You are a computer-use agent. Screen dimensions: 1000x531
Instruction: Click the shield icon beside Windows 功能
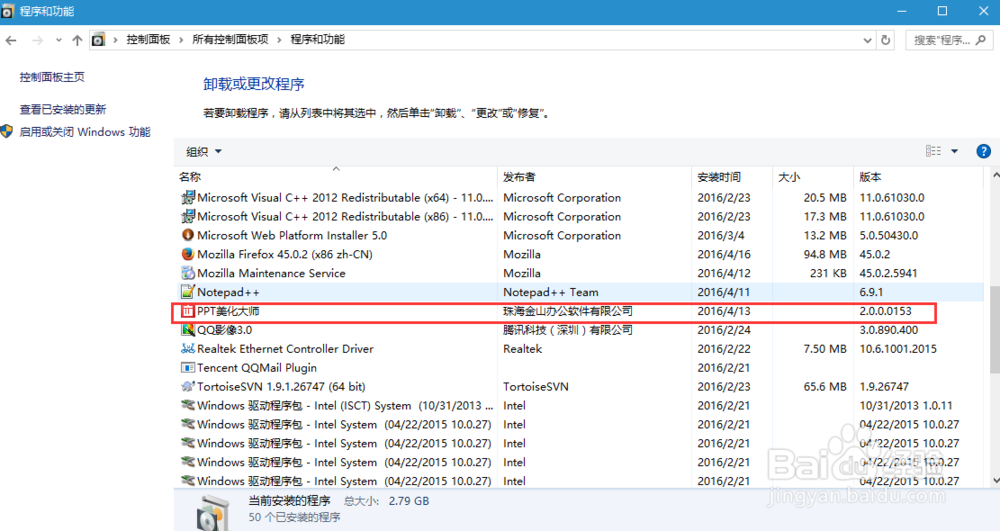(x=7, y=132)
